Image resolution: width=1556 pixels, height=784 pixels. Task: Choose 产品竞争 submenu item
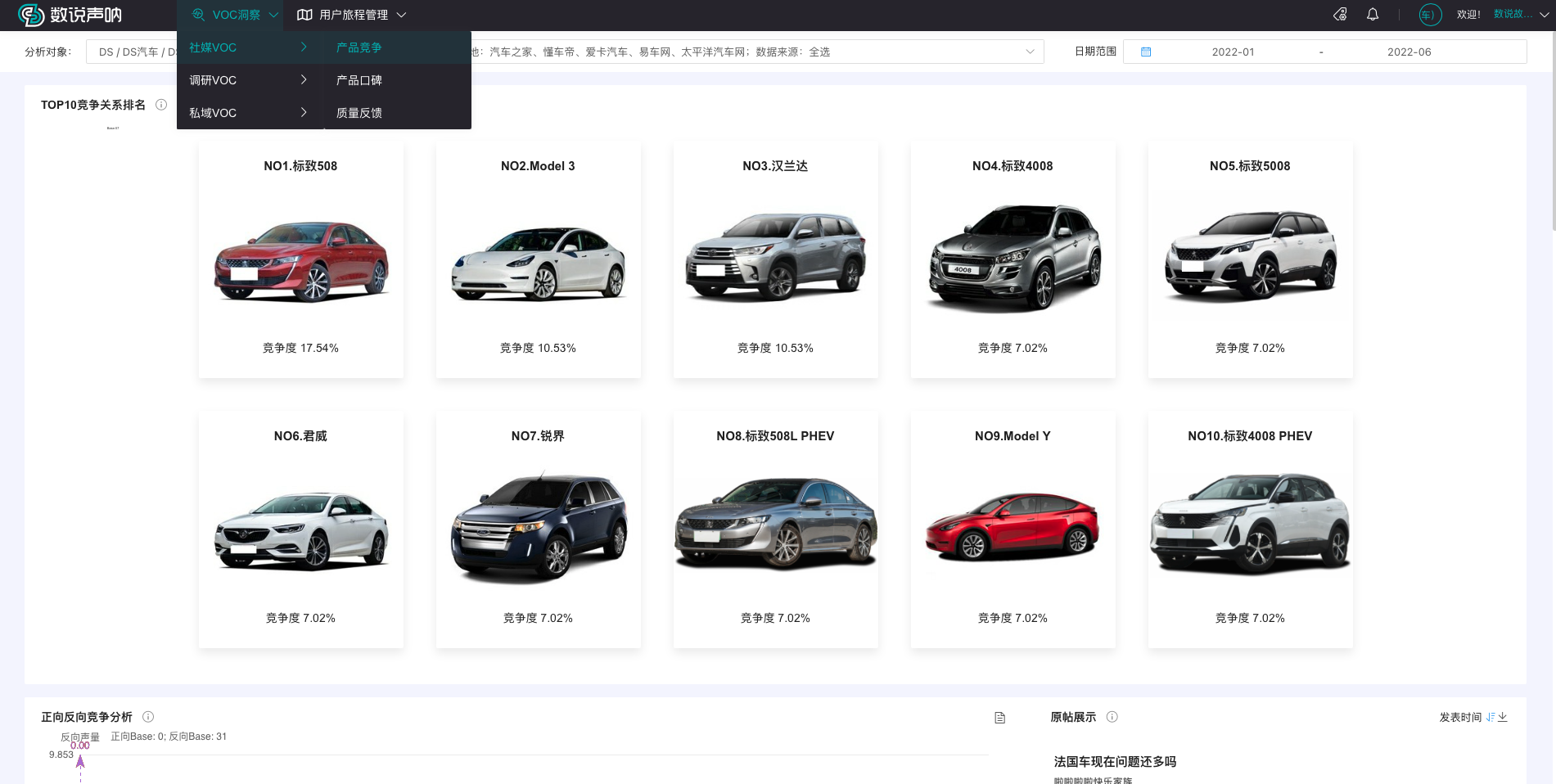coord(398,47)
